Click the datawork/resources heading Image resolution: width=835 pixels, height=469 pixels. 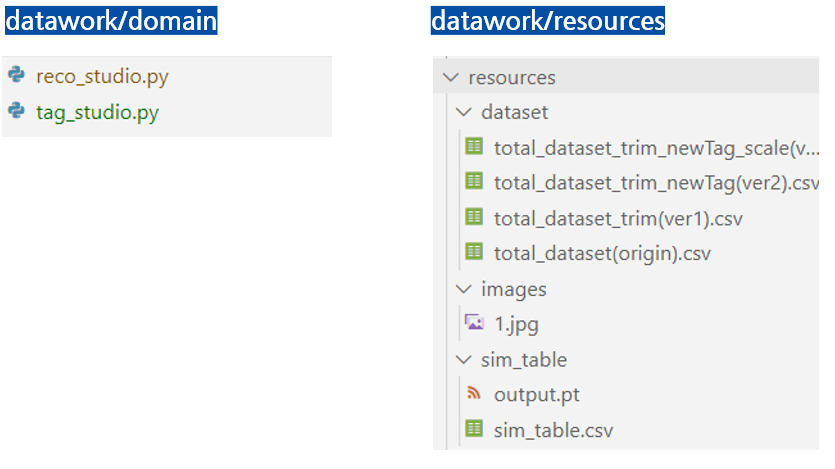click(x=547, y=20)
